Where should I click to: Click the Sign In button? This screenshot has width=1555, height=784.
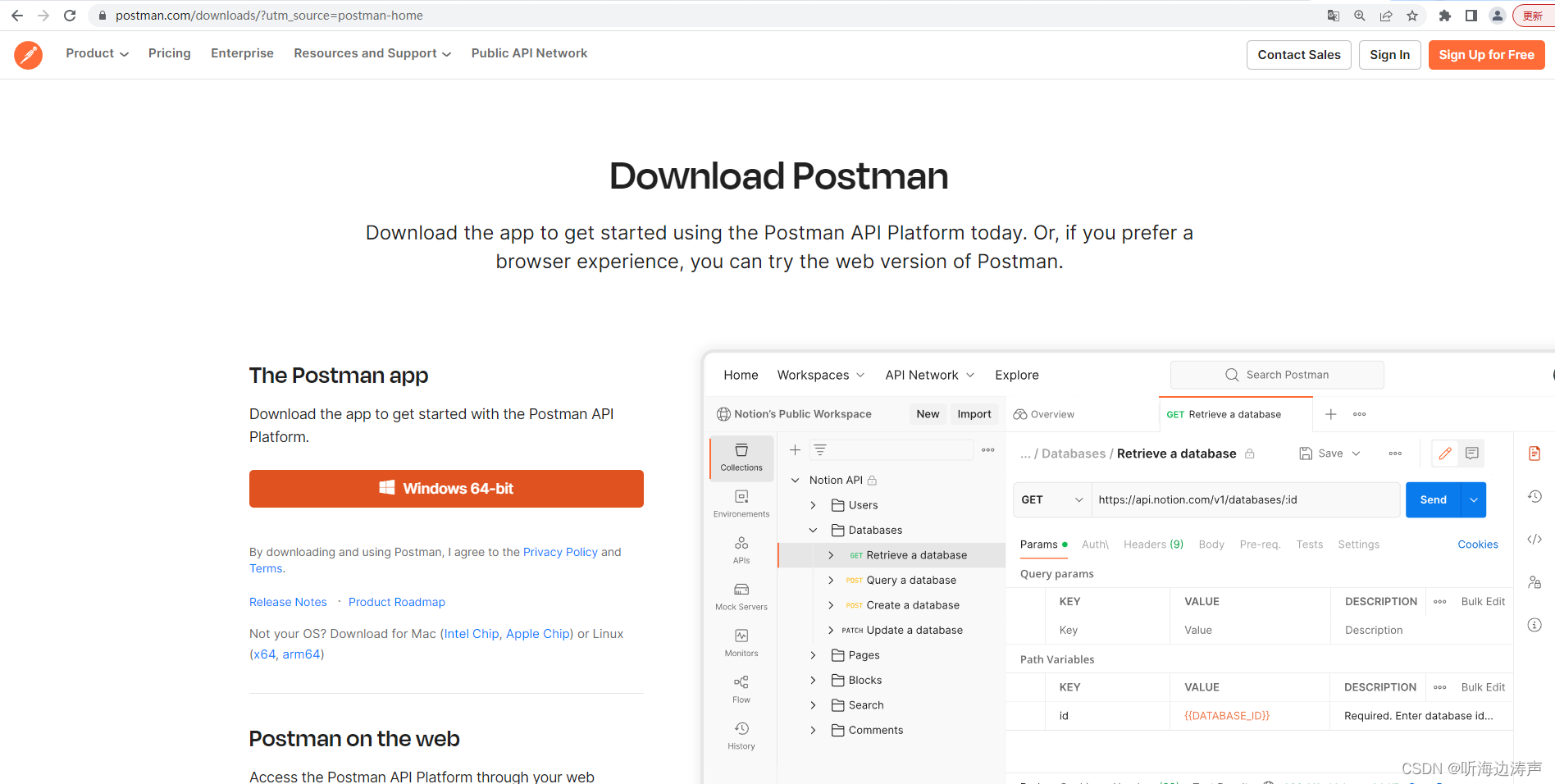1390,55
